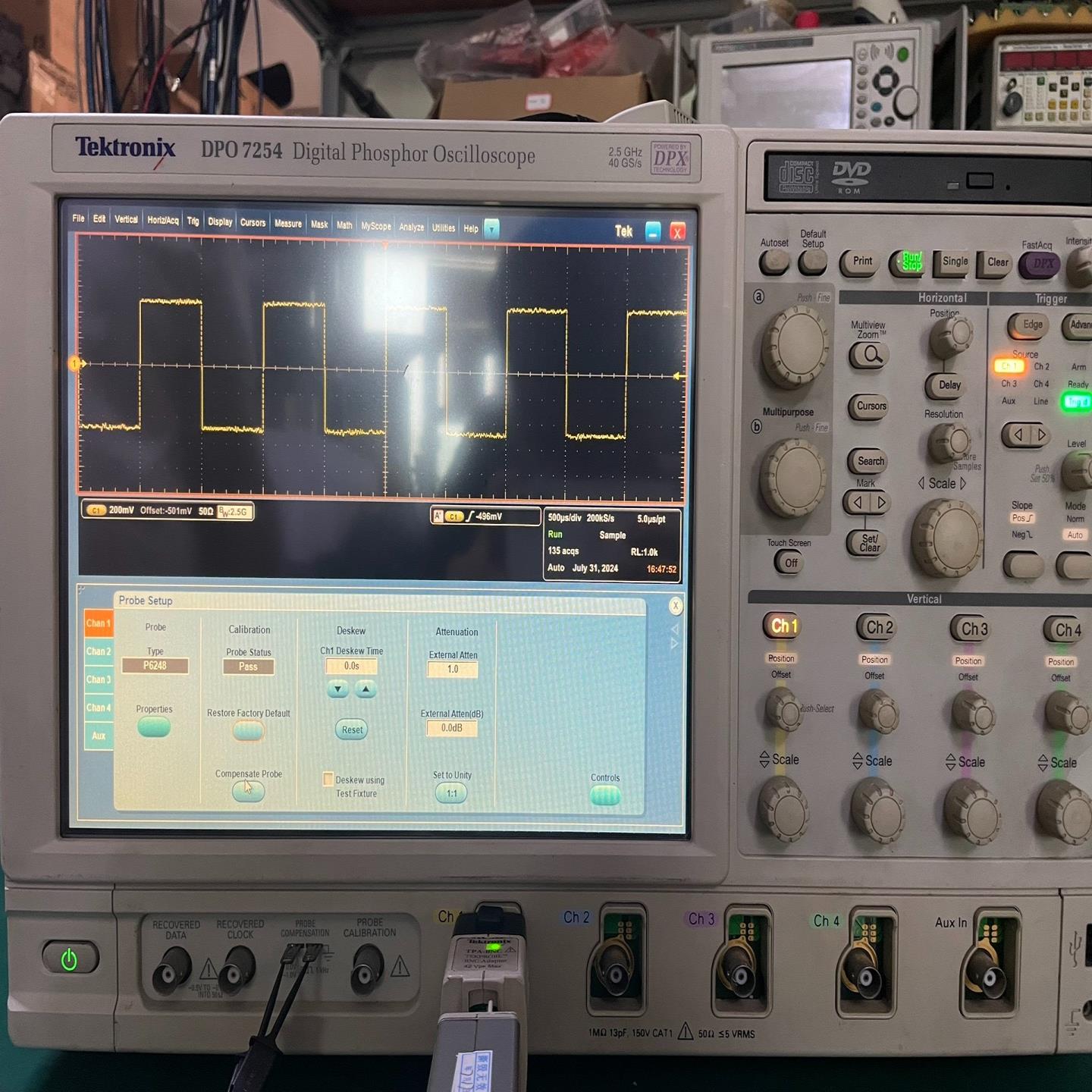
Task: Click the Ch1 Deskew Time field
Action: pyautogui.click(x=351, y=666)
